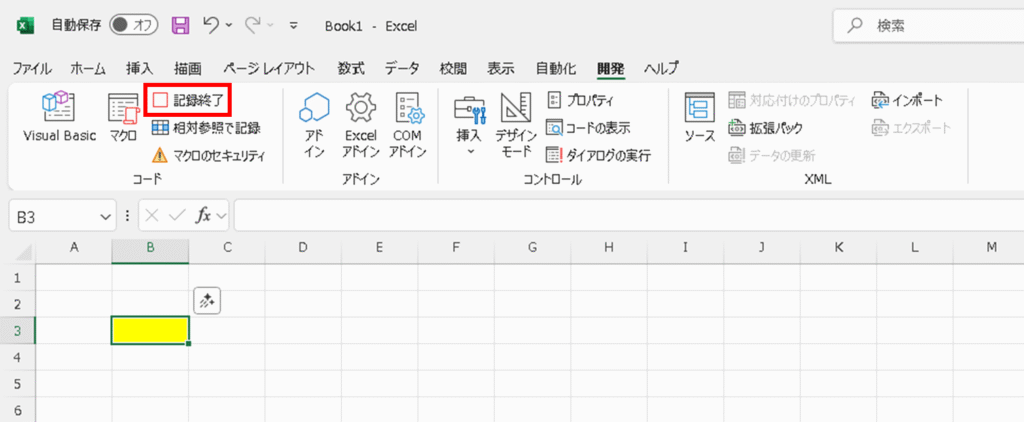
Task: Switch to the ホーム tab
Action: pos(88,69)
